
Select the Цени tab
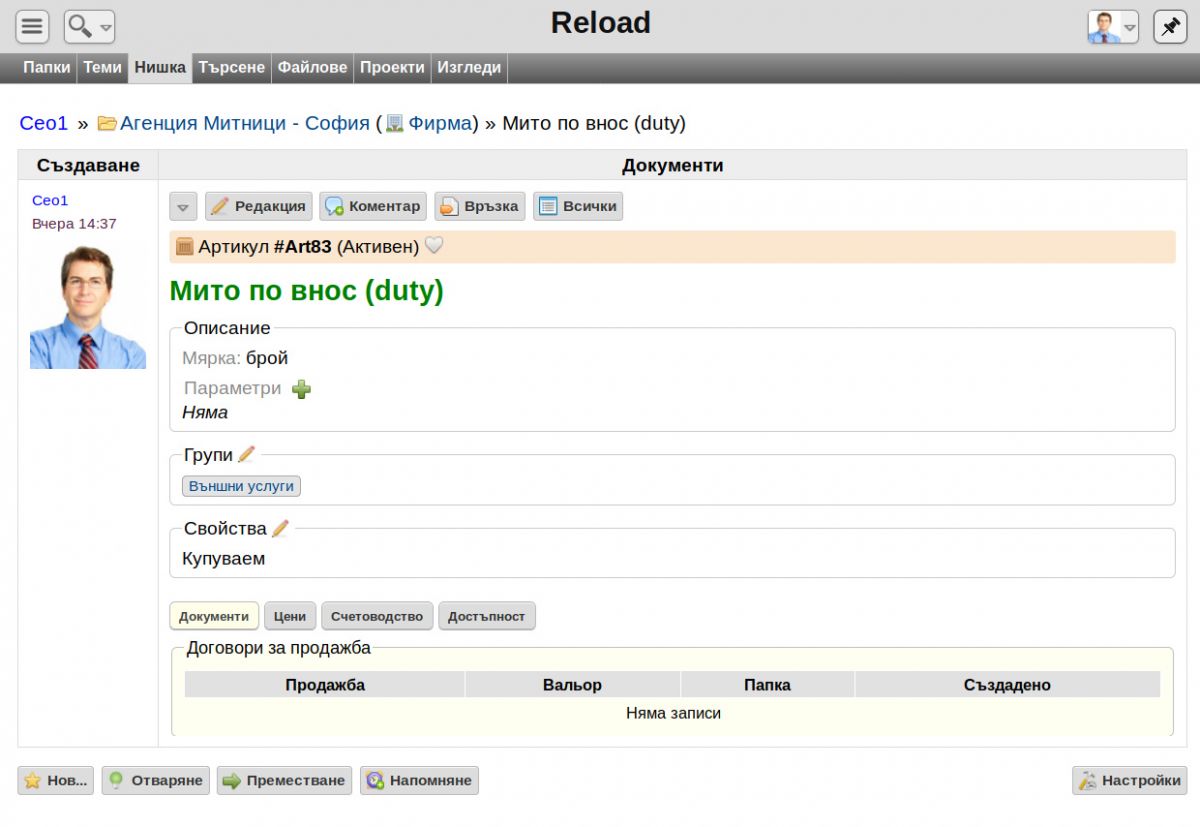pos(290,616)
